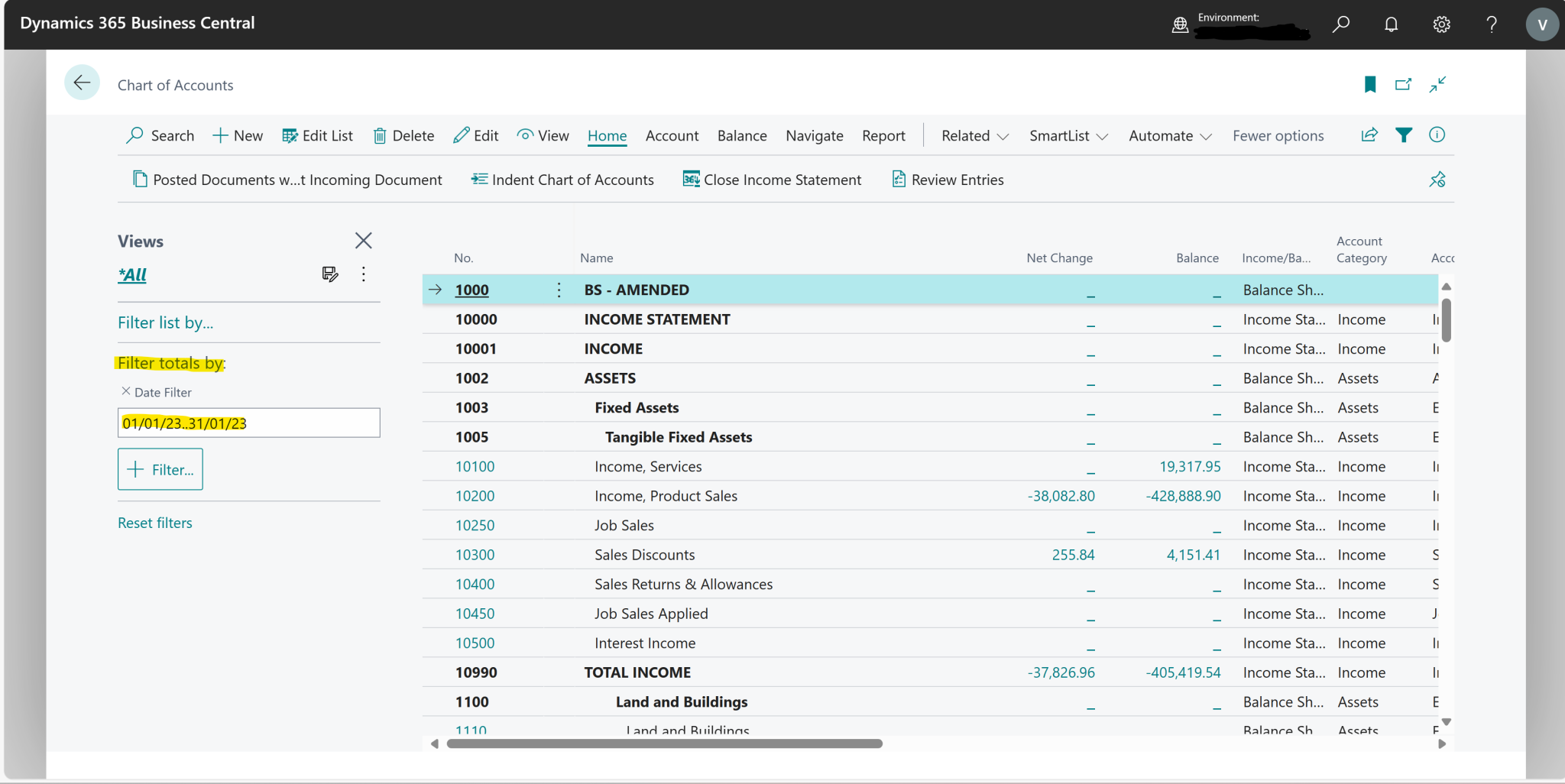Click Filter list by... link
Screen dimensions: 1565x784
[x=166, y=322]
